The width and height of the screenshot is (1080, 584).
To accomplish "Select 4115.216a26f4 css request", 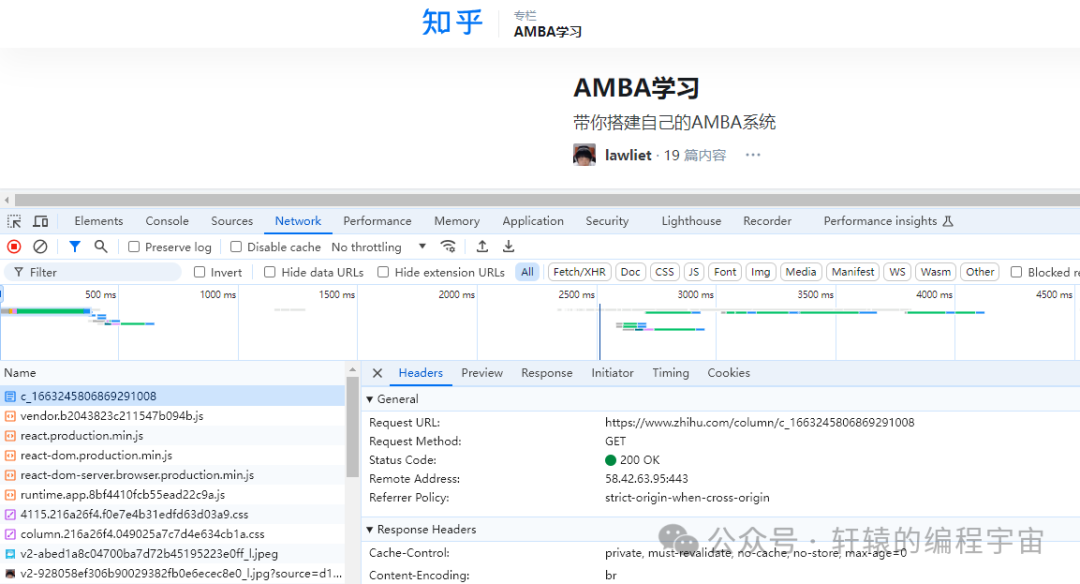I will tap(172, 514).
